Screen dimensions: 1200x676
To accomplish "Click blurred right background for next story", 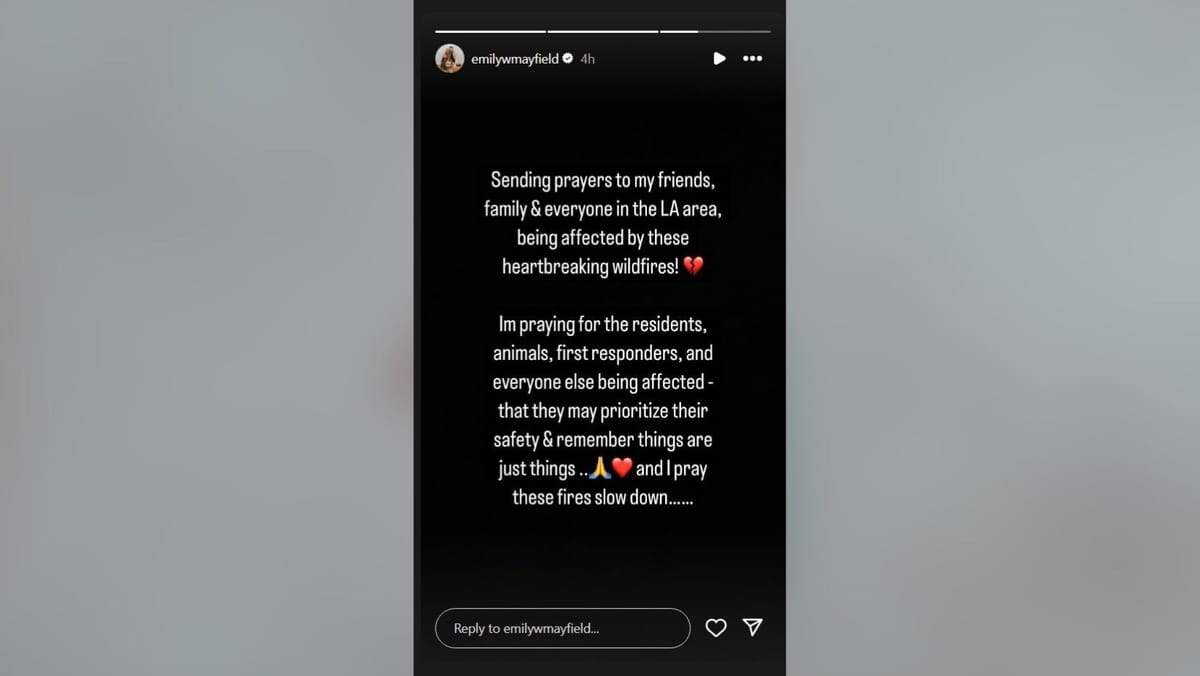I will pos(993,338).
